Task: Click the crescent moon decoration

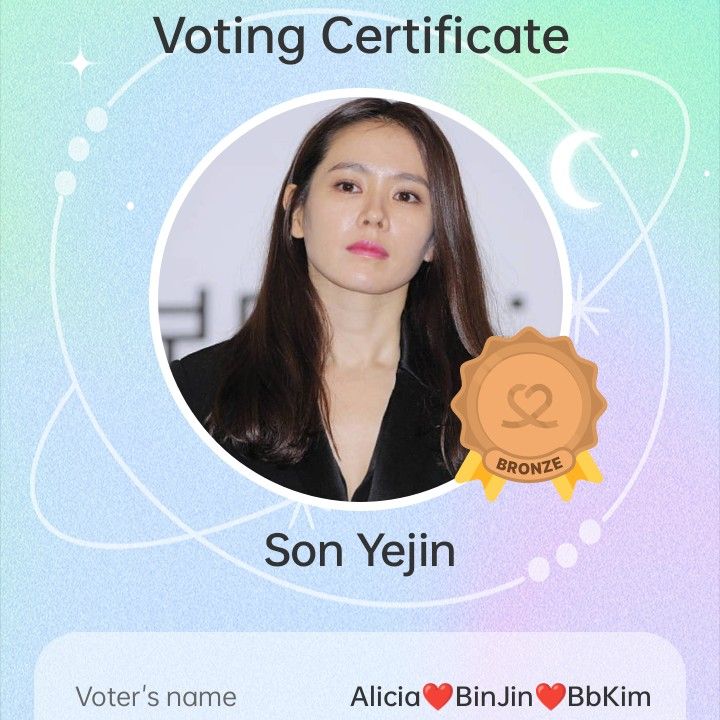Action: pos(575,169)
